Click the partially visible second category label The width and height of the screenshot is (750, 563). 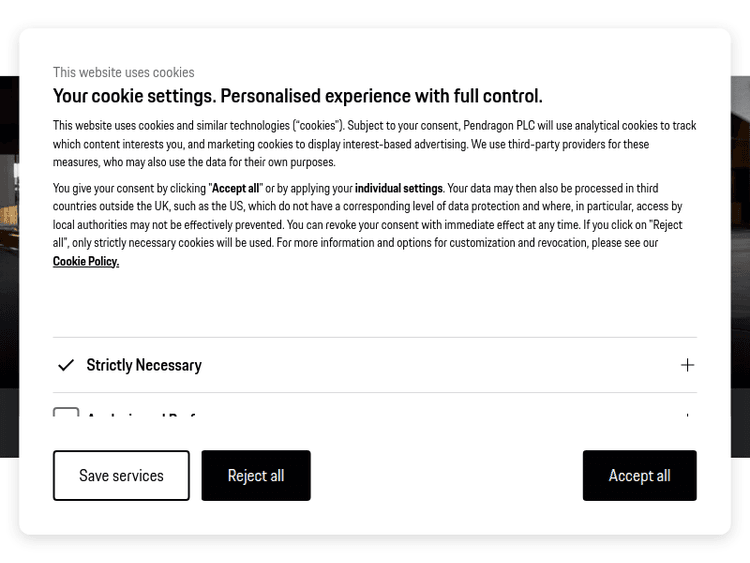pyautogui.click(x=140, y=416)
